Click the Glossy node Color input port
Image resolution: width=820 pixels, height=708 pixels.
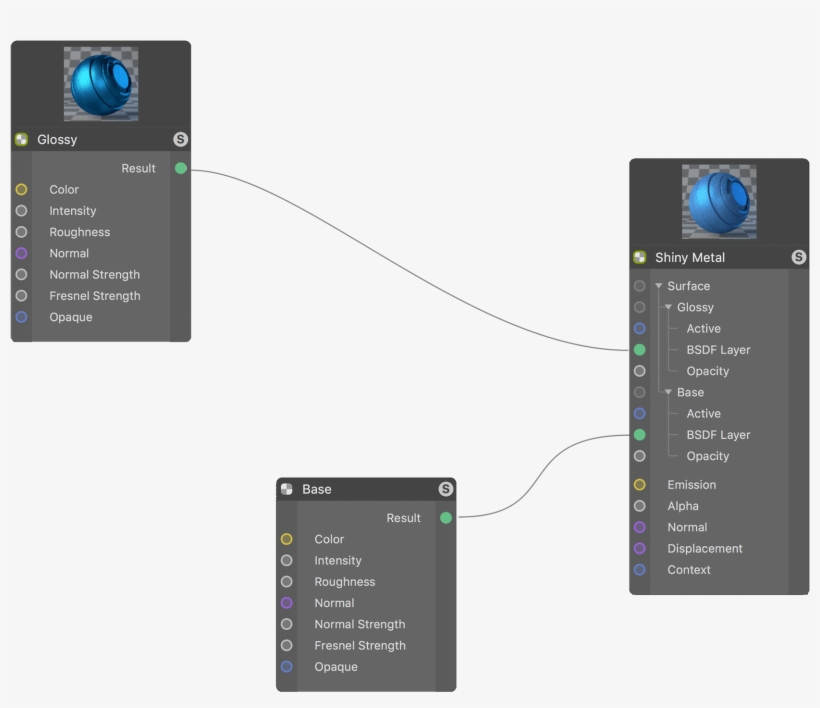21,190
